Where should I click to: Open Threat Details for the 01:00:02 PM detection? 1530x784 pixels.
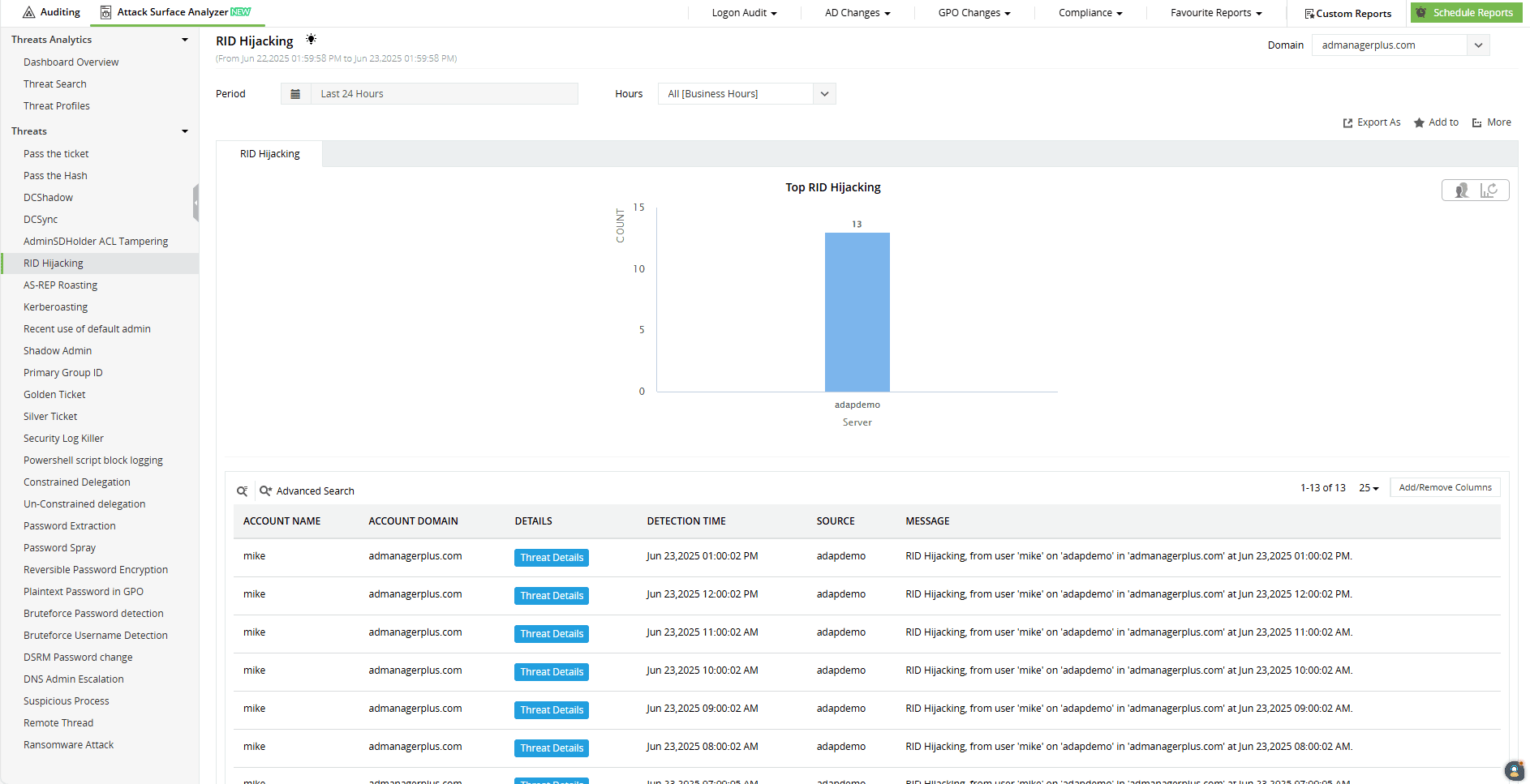point(552,558)
